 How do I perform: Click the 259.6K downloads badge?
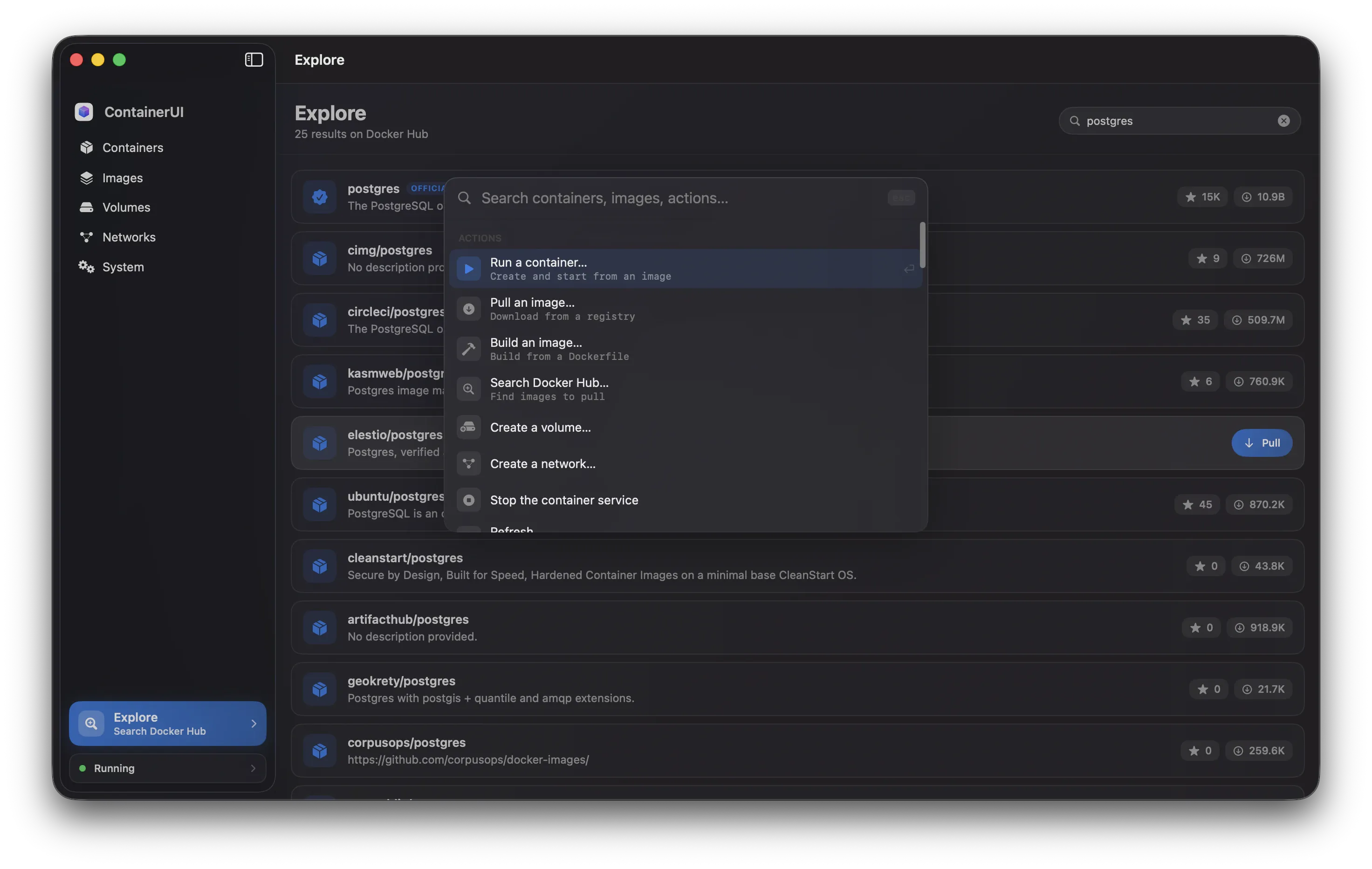pyautogui.click(x=1259, y=751)
